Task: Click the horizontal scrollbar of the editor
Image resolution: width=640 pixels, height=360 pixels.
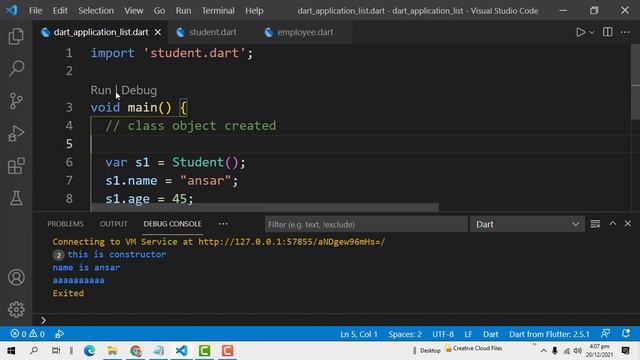Action: [265, 207]
